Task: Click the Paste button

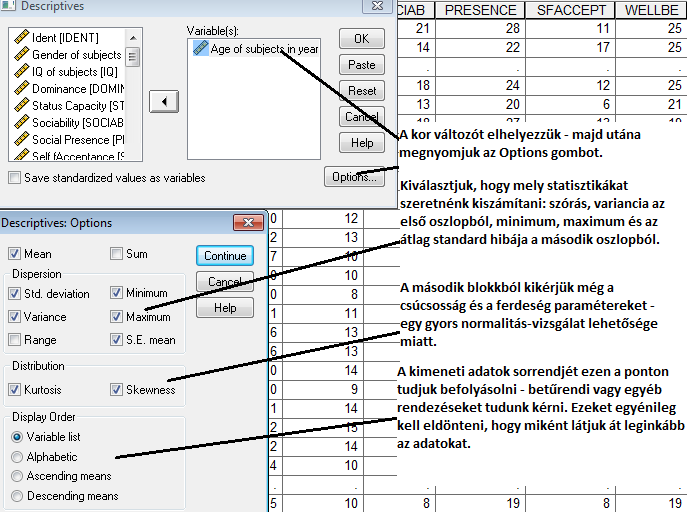Action: (361, 65)
